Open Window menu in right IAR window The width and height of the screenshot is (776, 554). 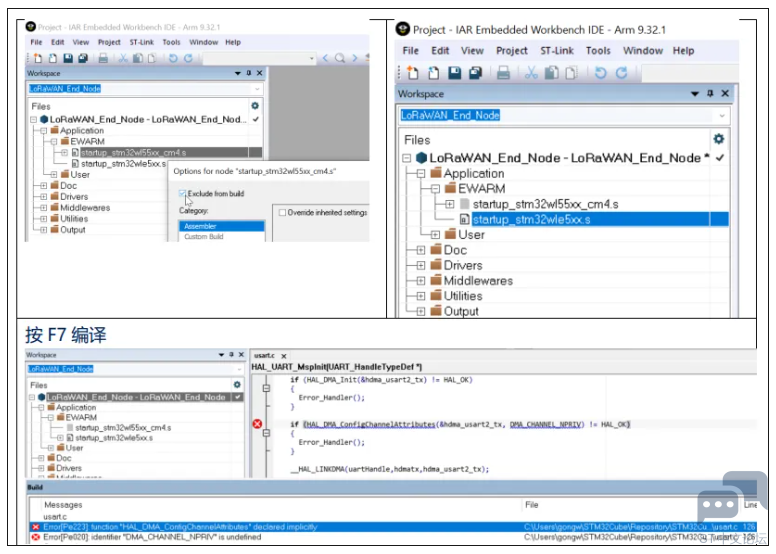(643, 50)
